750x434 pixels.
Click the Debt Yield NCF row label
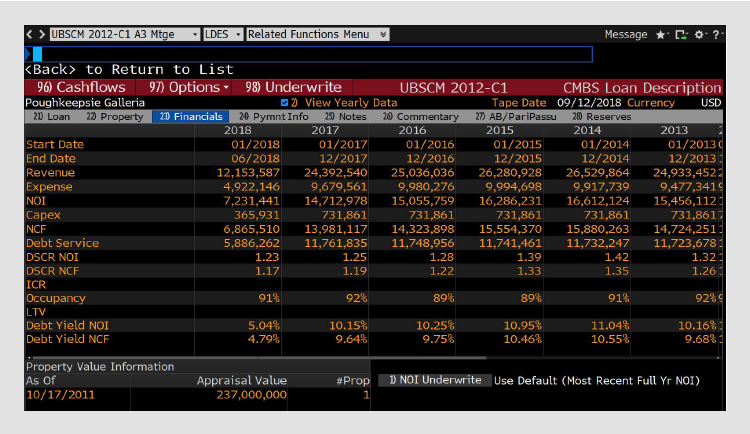67,339
